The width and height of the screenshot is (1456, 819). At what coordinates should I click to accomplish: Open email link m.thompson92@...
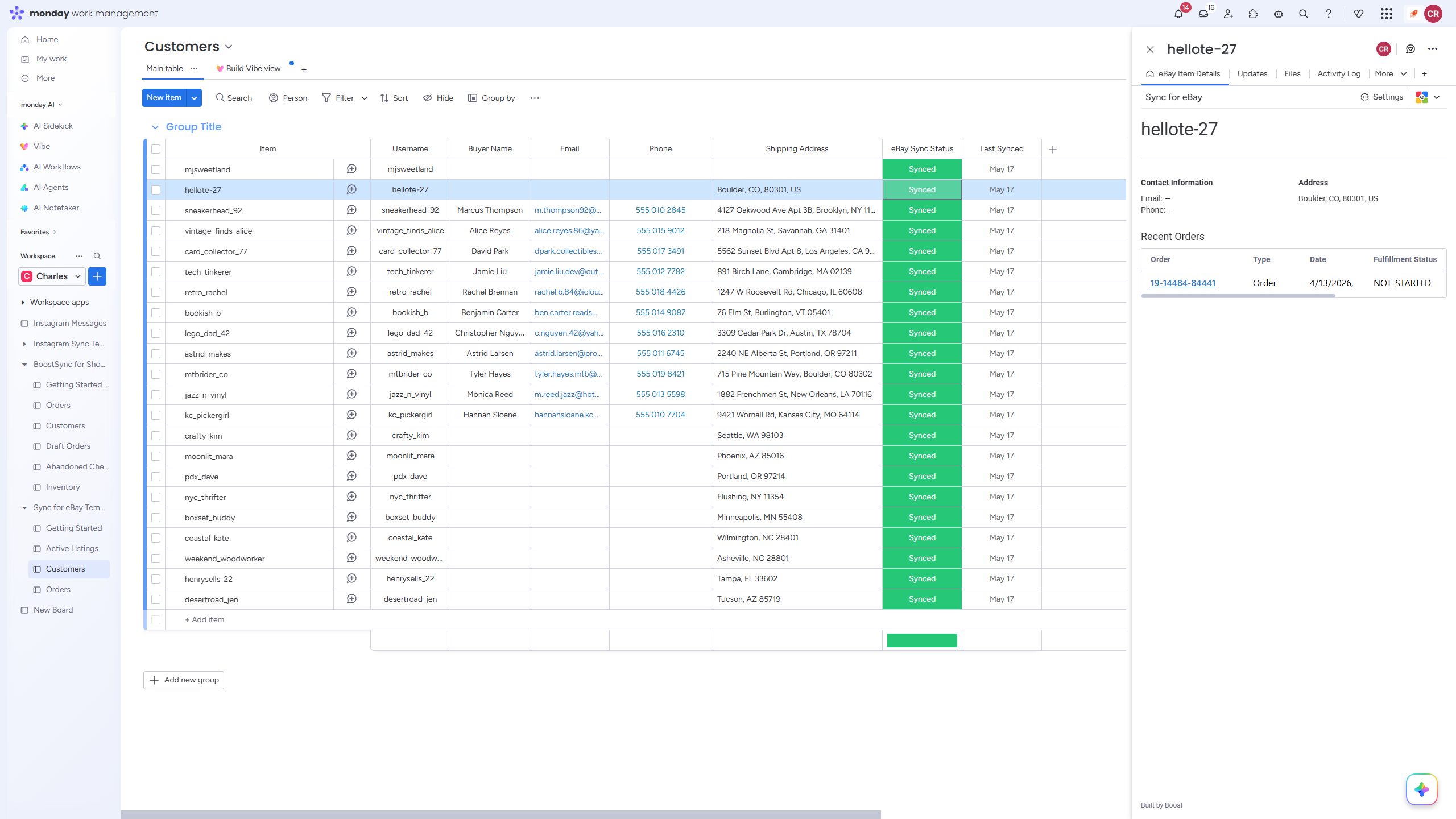(x=568, y=210)
